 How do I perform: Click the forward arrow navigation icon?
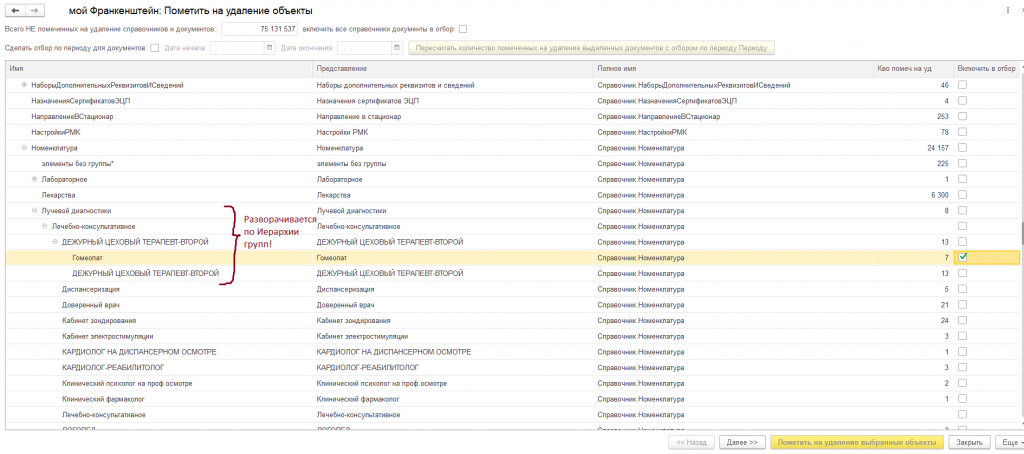point(35,10)
